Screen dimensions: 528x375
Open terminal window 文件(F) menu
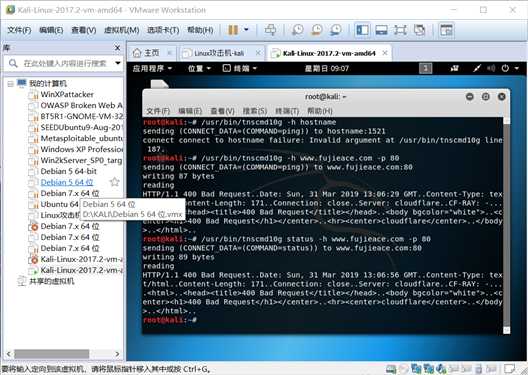158,111
